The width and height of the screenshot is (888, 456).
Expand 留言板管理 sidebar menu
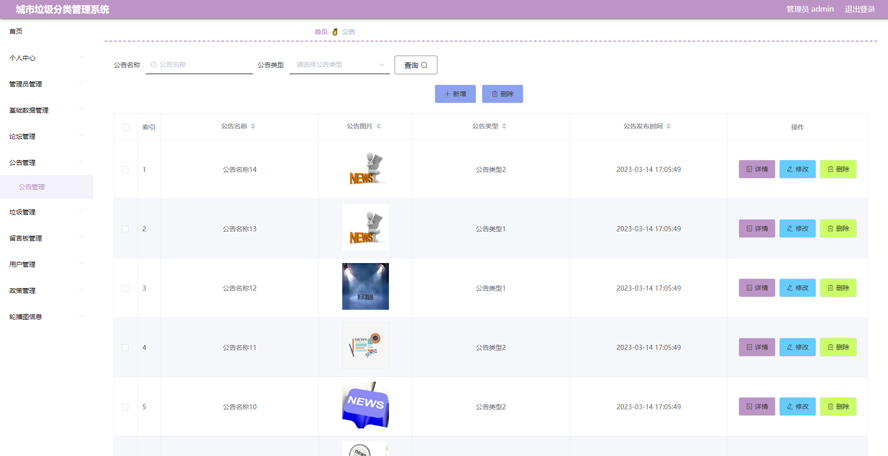pos(46,238)
